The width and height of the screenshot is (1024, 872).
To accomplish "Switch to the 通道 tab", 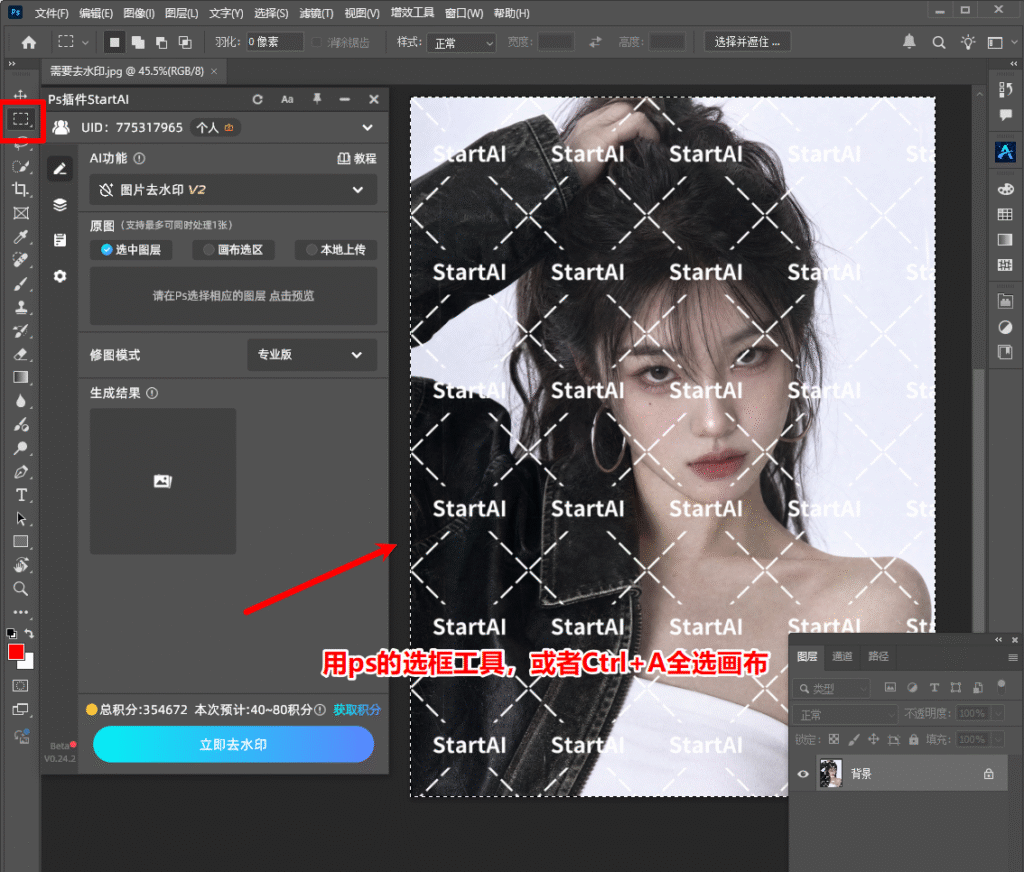I will coord(842,656).
